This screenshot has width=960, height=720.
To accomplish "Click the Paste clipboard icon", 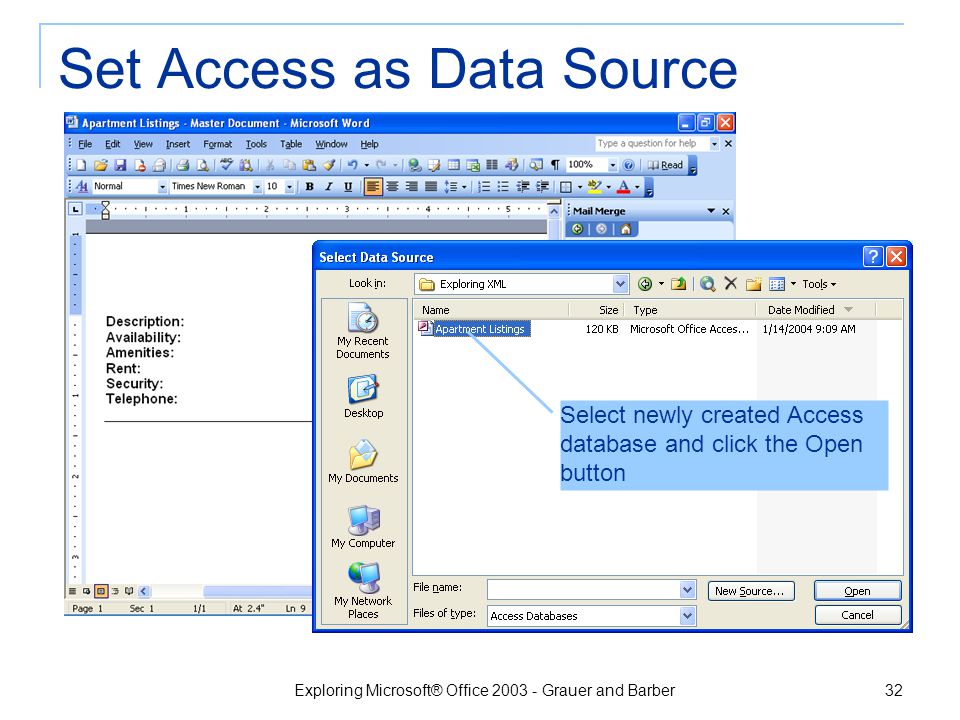I will click(x=309, y=165).
